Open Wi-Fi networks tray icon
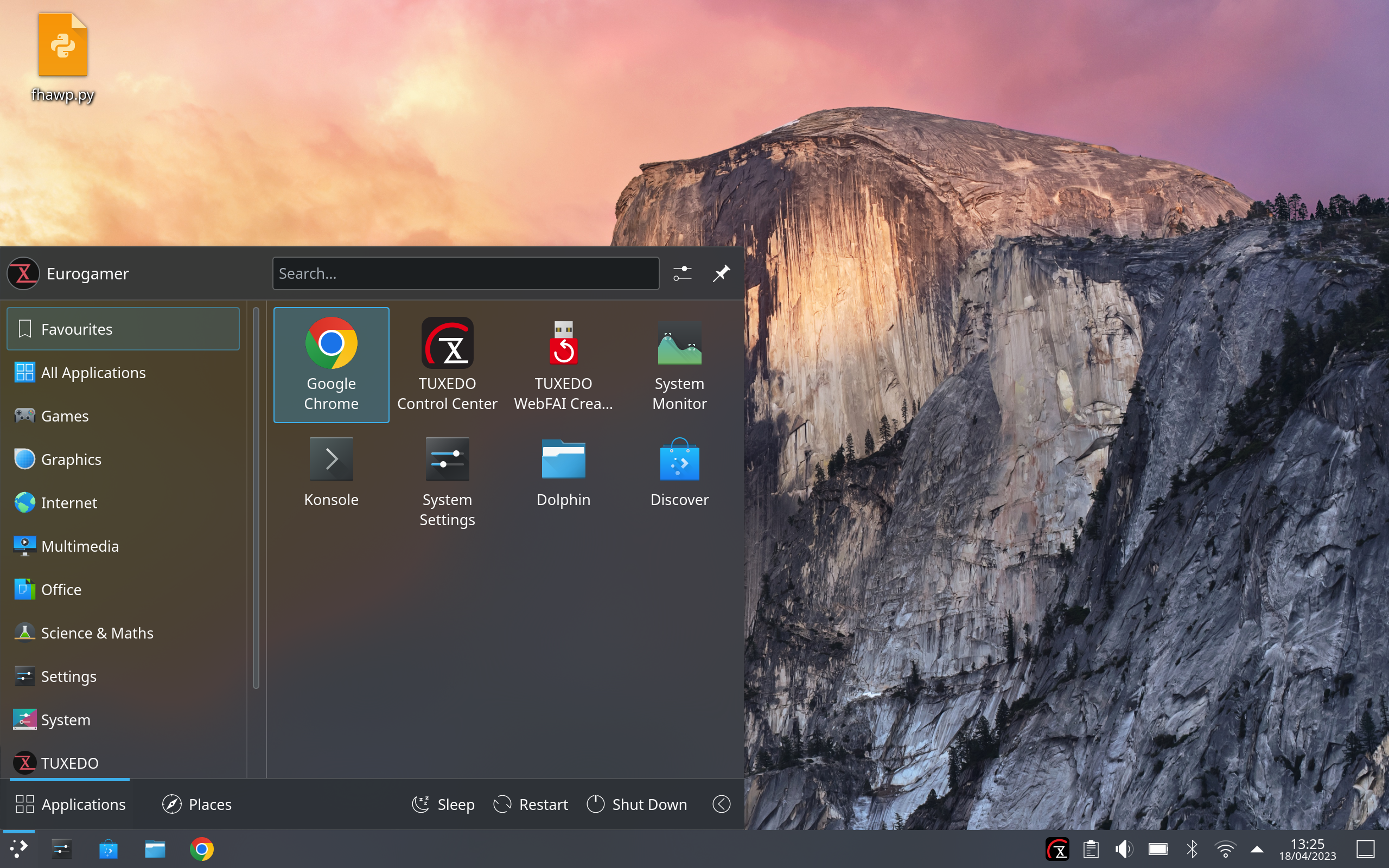This screenshot has height=868, width=1389. point(1225,848)
